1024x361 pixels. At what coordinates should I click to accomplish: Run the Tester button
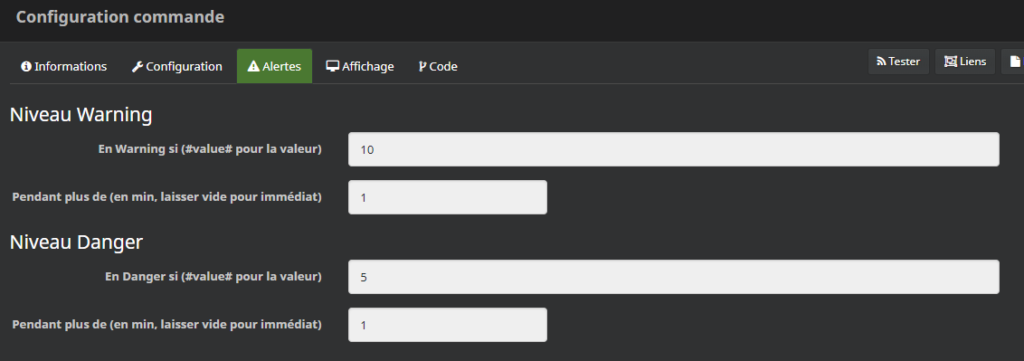(898, 61)
